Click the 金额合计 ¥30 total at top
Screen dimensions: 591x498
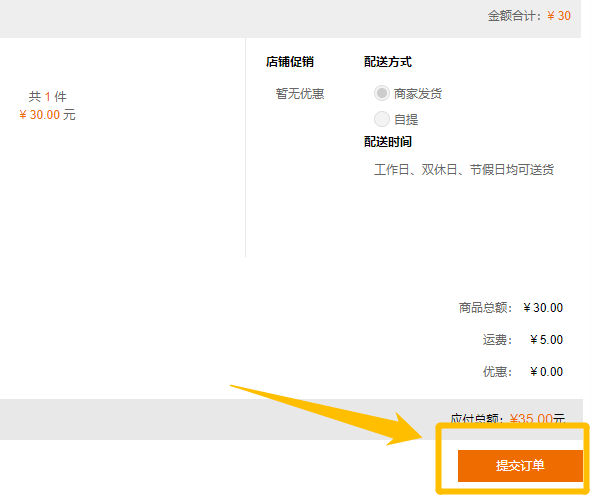point(529,16)
